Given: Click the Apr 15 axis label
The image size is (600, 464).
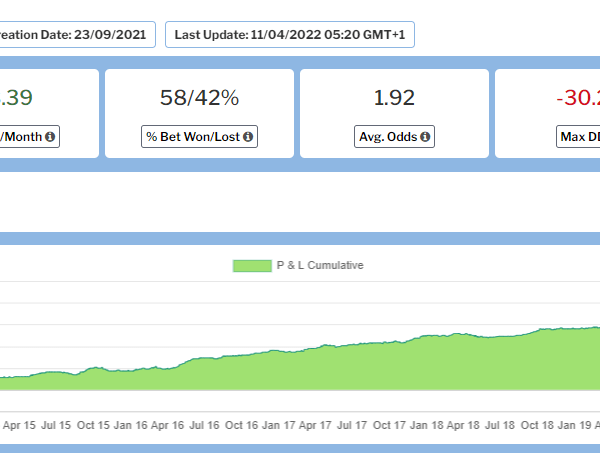Looking at the screenshot, I should [19, 425].
